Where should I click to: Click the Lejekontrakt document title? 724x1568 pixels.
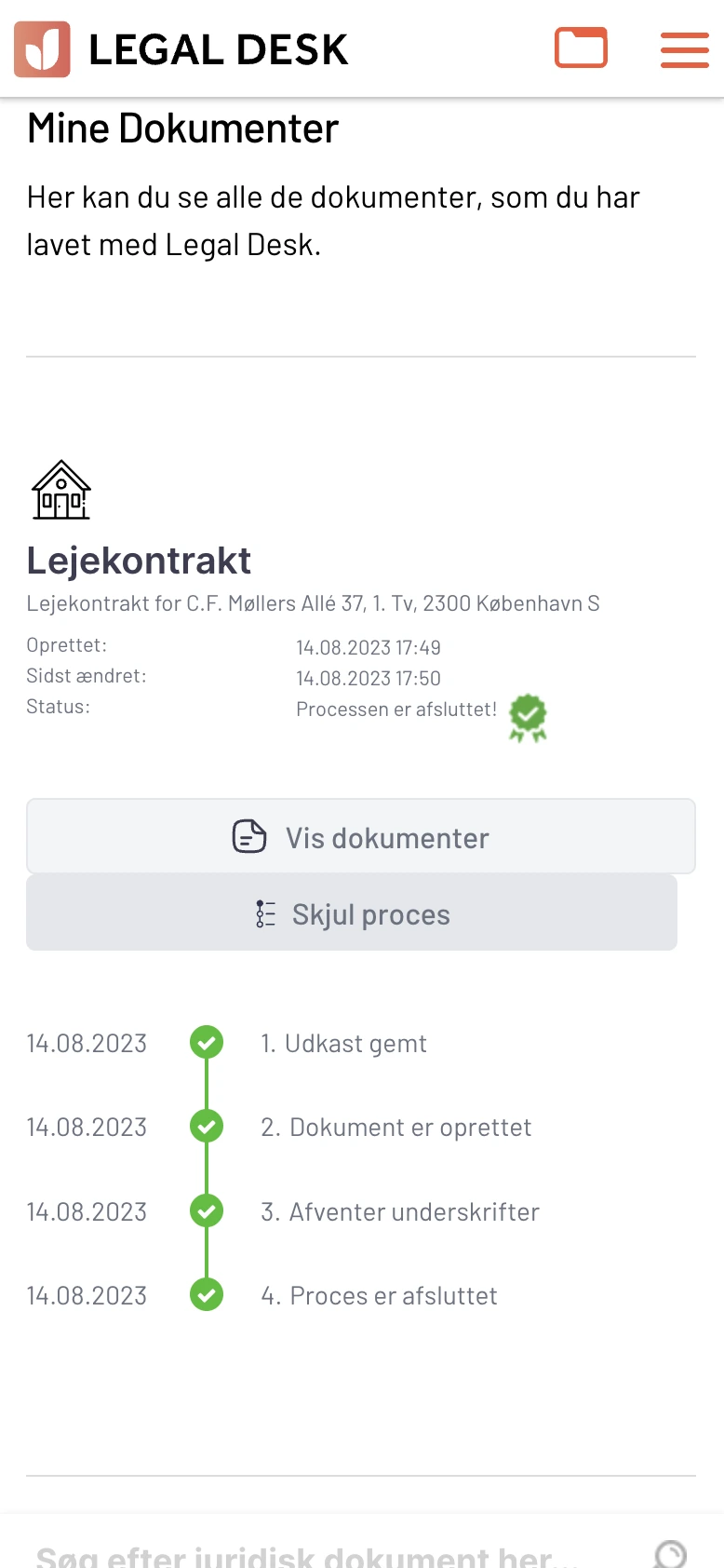[x=139, y=561]
